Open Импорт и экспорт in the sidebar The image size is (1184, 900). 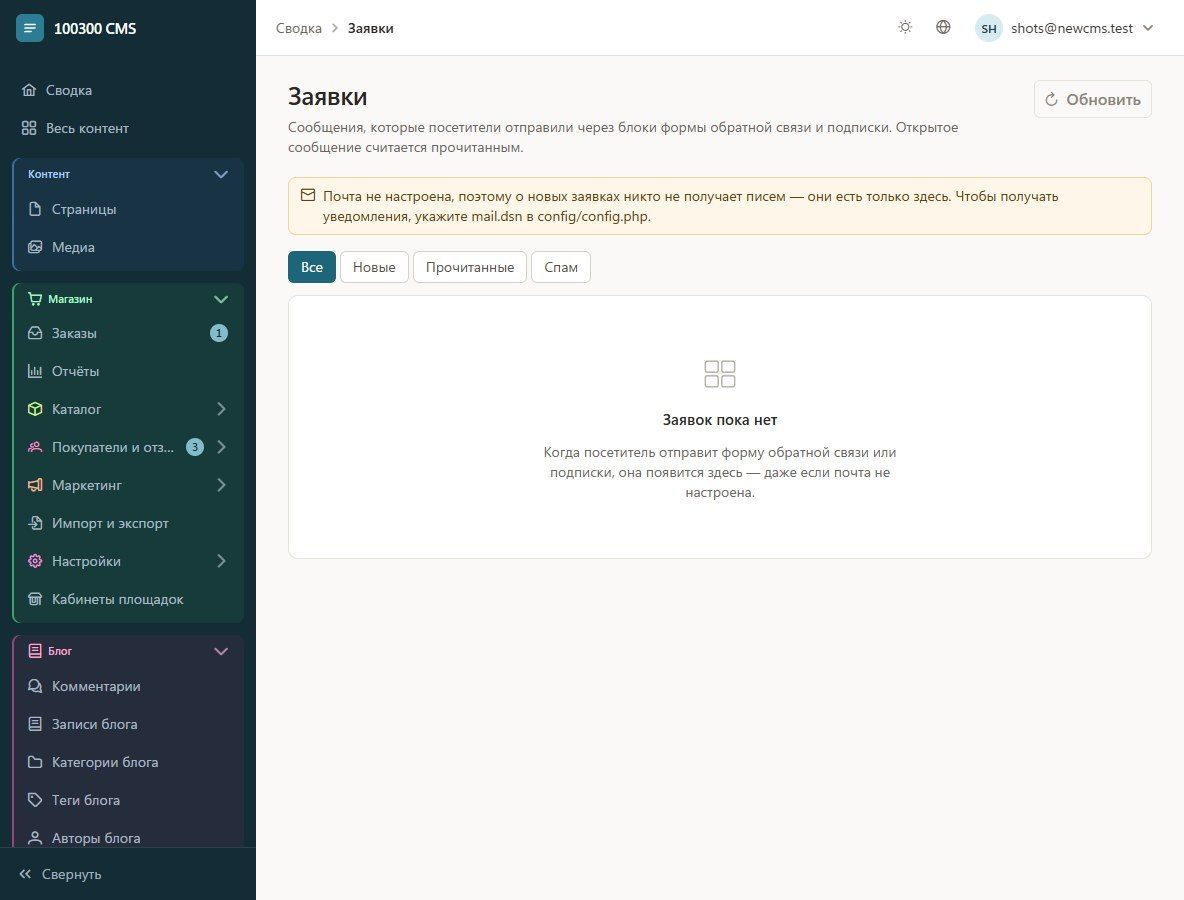(128, 523)
